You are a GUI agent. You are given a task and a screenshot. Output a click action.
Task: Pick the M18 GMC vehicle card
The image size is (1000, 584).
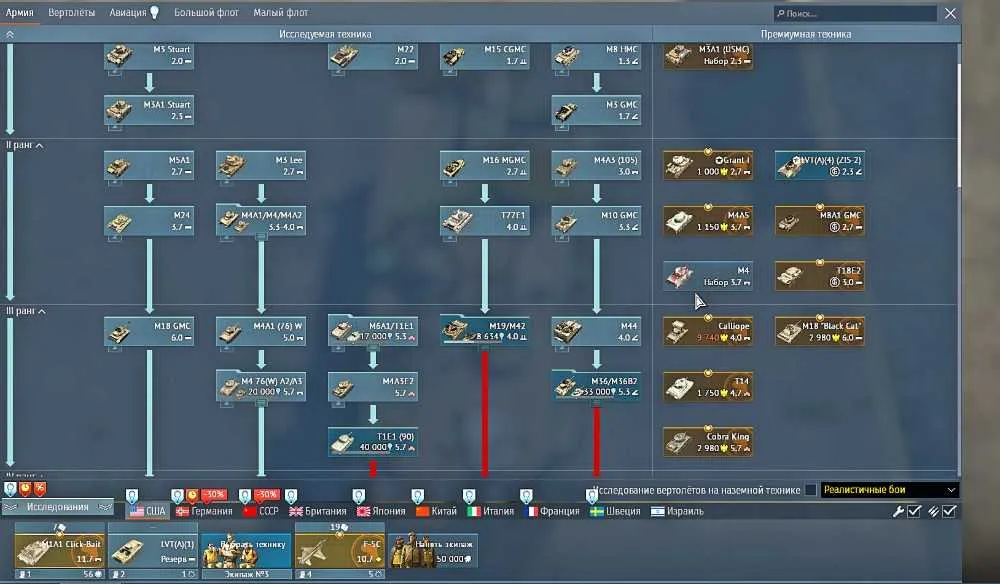(149, 332)
